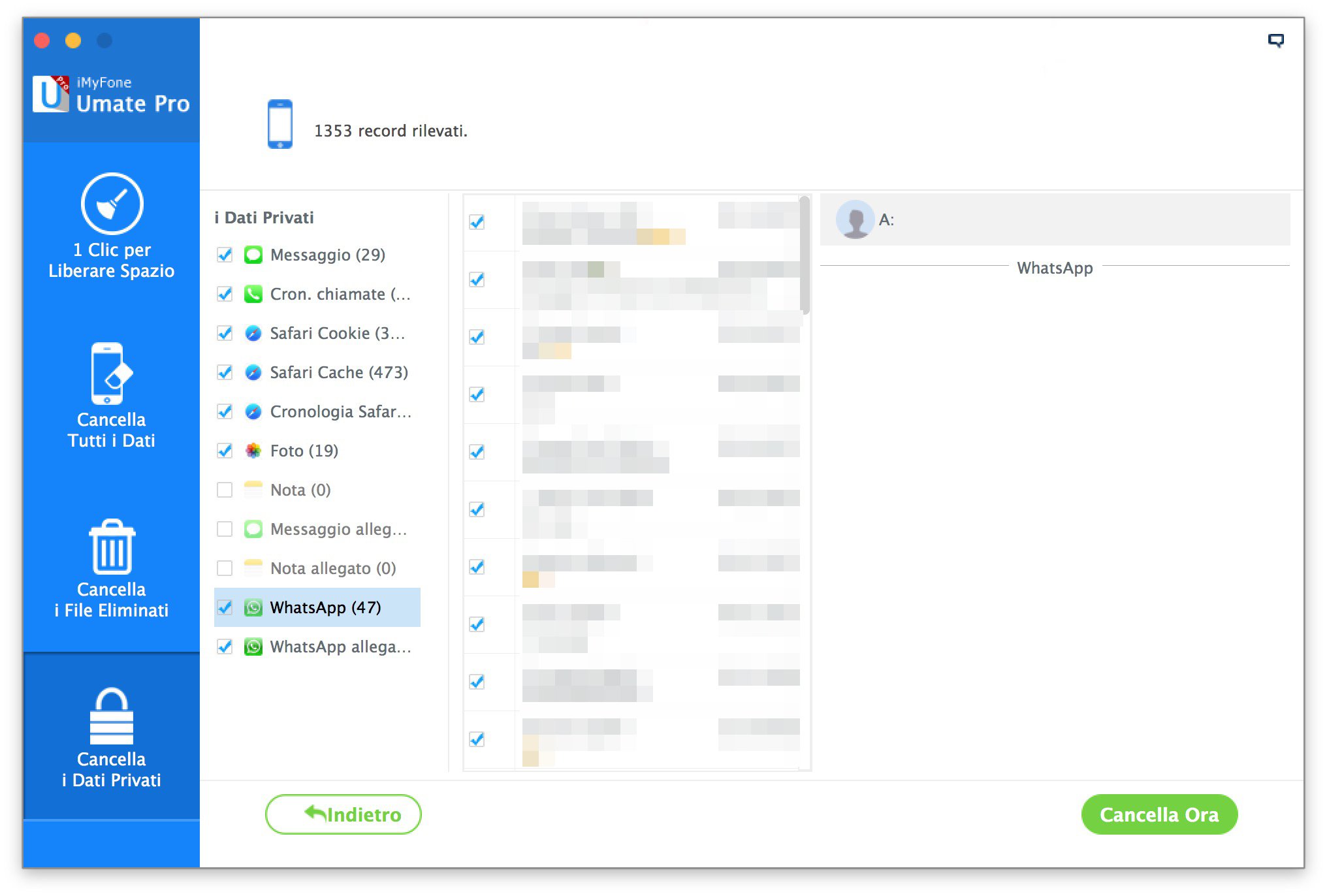Select the Safari Cache (473) category

pos(338,372)
